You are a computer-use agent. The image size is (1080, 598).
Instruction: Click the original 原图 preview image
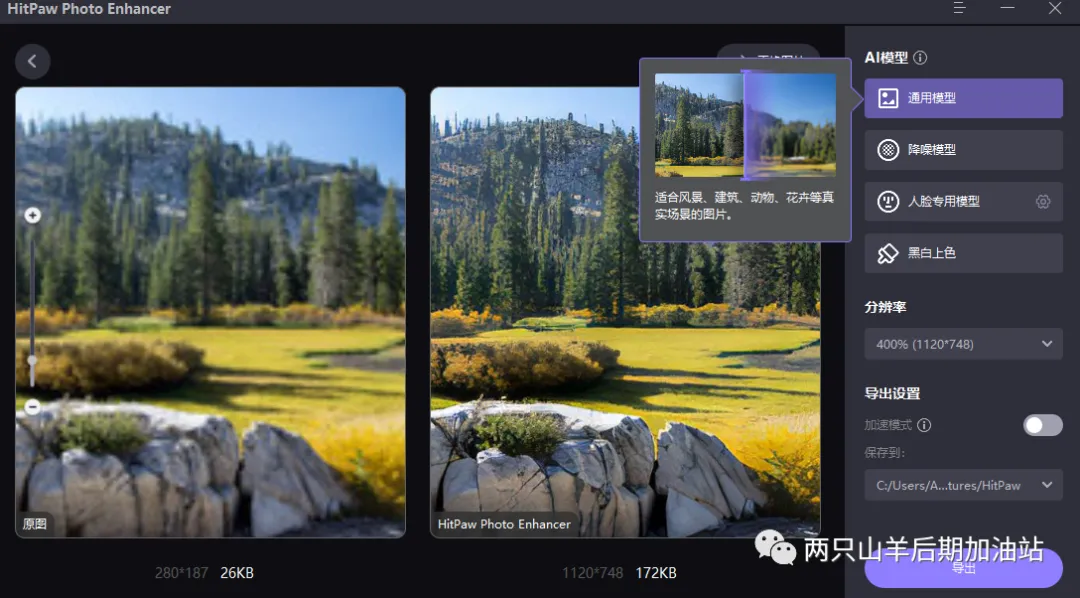coord(210,312)
